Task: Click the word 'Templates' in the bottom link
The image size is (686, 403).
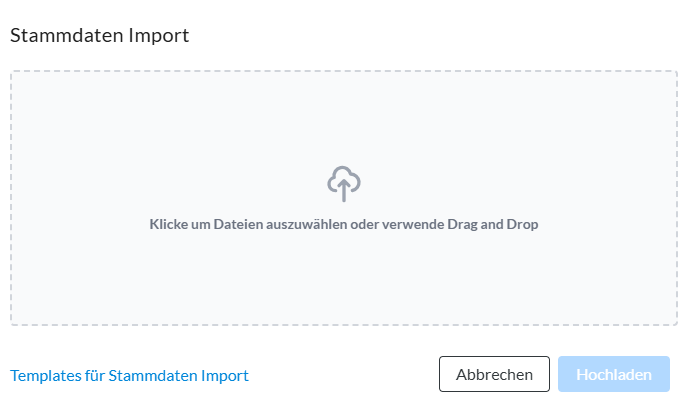Action: point(46,375)
